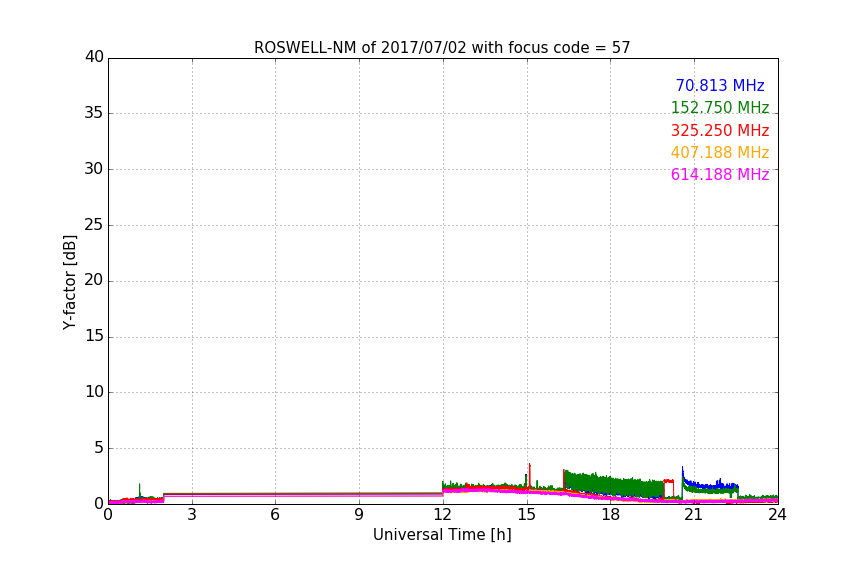Select the 70.813 MHz legend label

click(720, 85)
